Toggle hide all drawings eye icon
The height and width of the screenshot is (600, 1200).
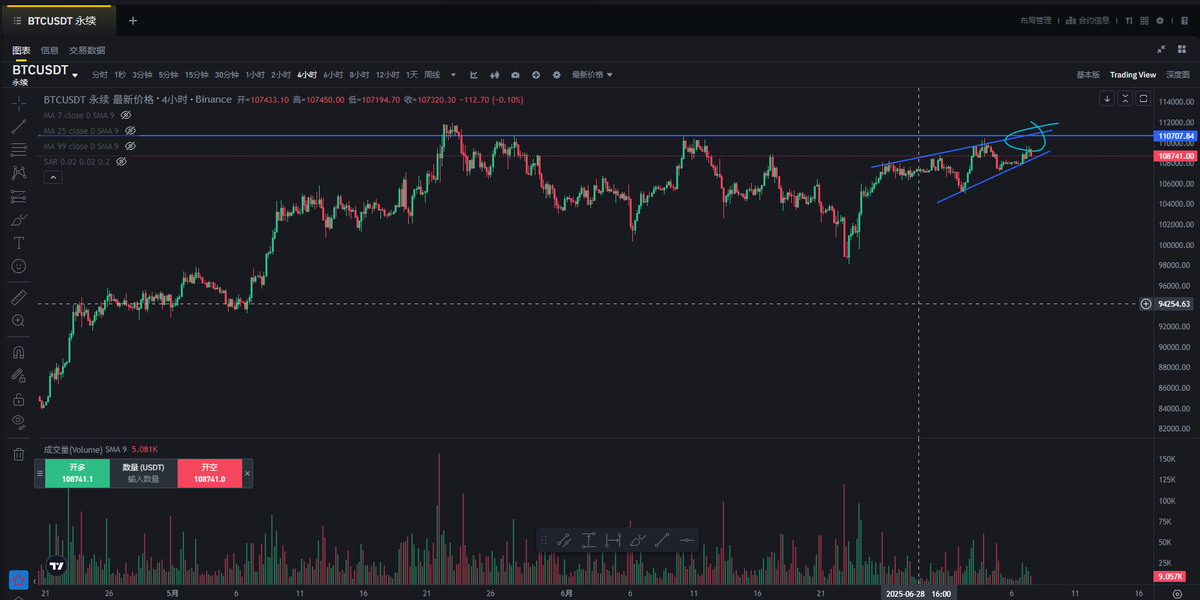click(18, 421)
